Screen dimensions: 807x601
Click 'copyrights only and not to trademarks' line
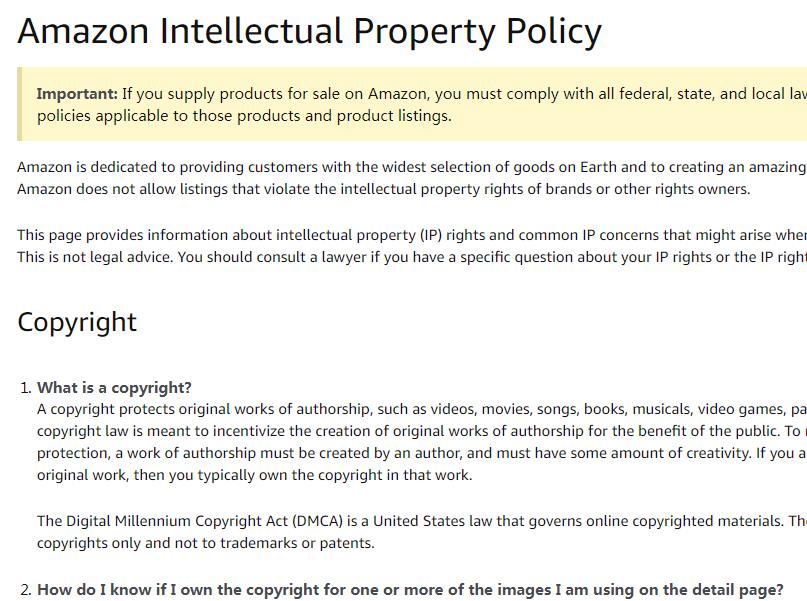point(205,543)
